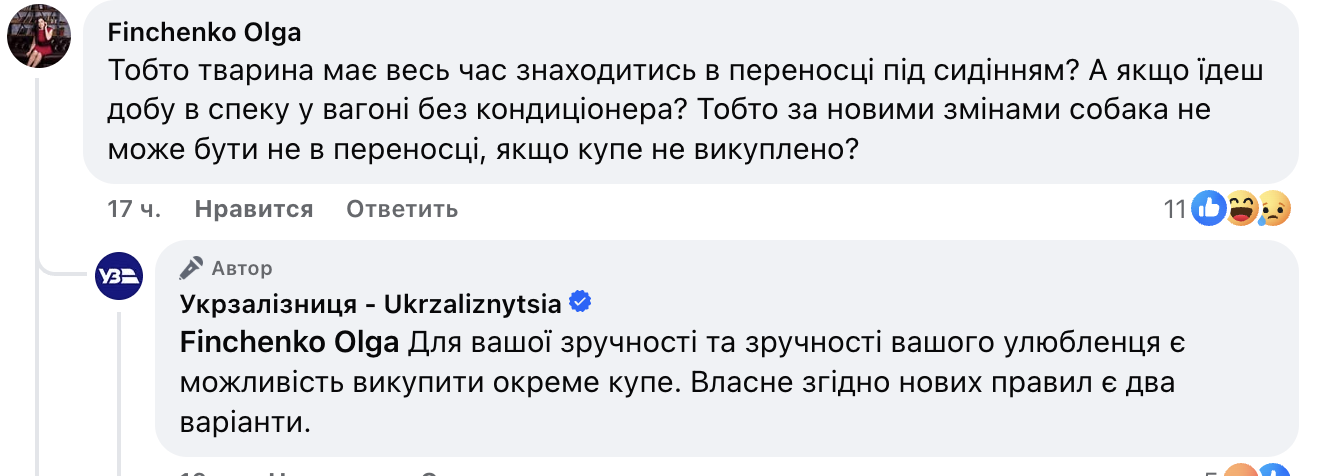Click the Finchenko Olga mention in reply
The image size is (1322, 476).
(289, 343)
